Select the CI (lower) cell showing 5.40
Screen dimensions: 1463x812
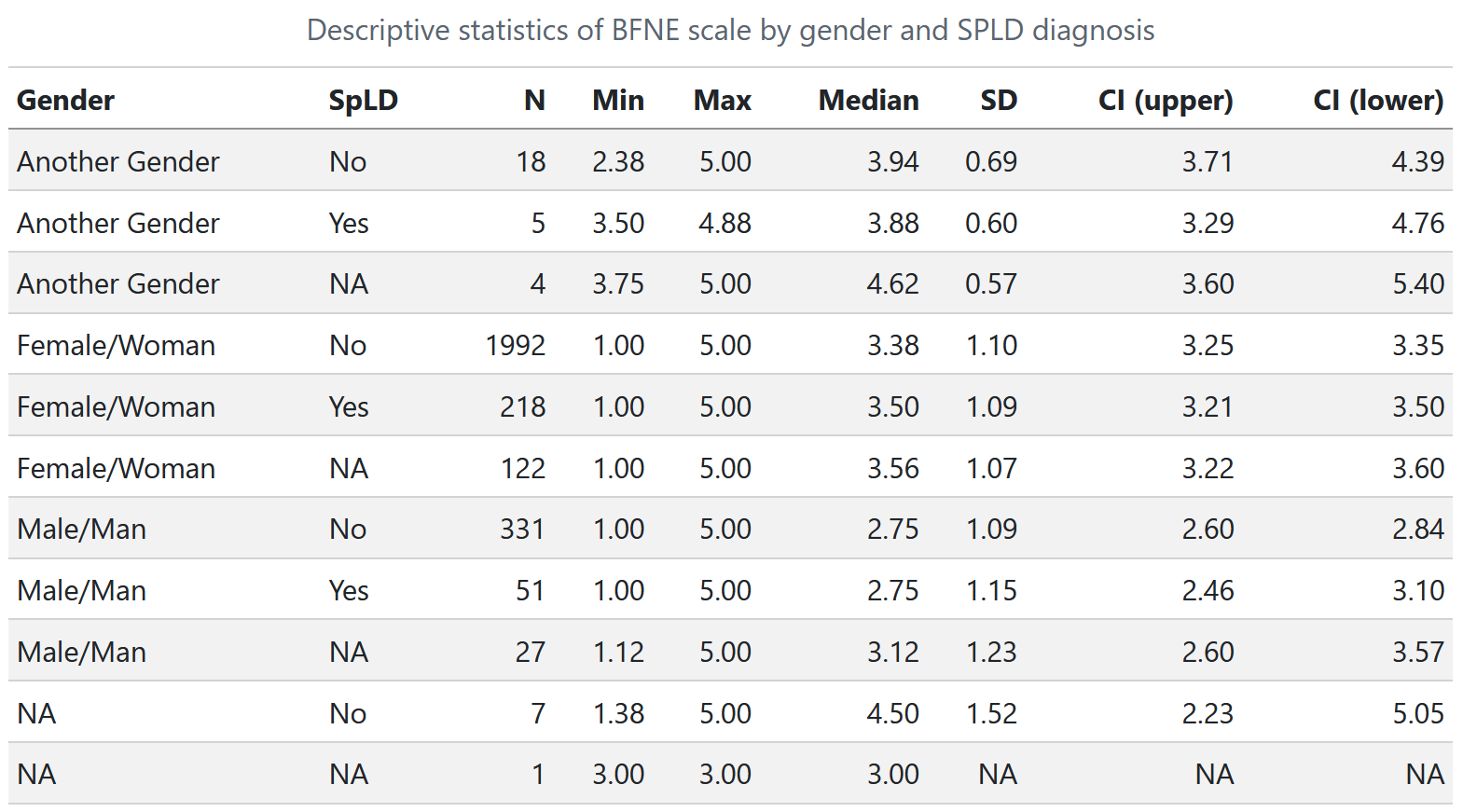tap(1417, 283)
